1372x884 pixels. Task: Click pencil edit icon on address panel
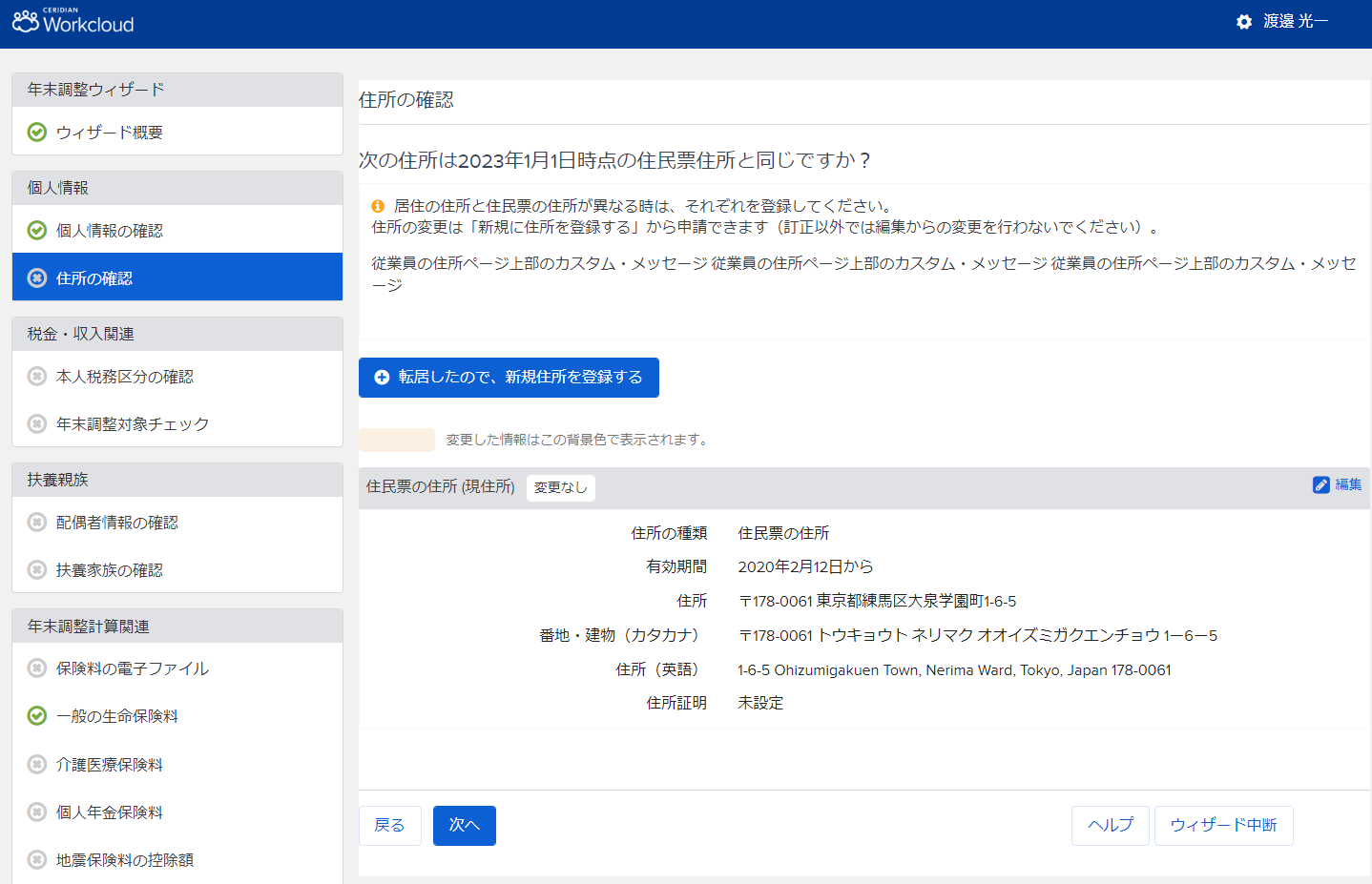1321,485
